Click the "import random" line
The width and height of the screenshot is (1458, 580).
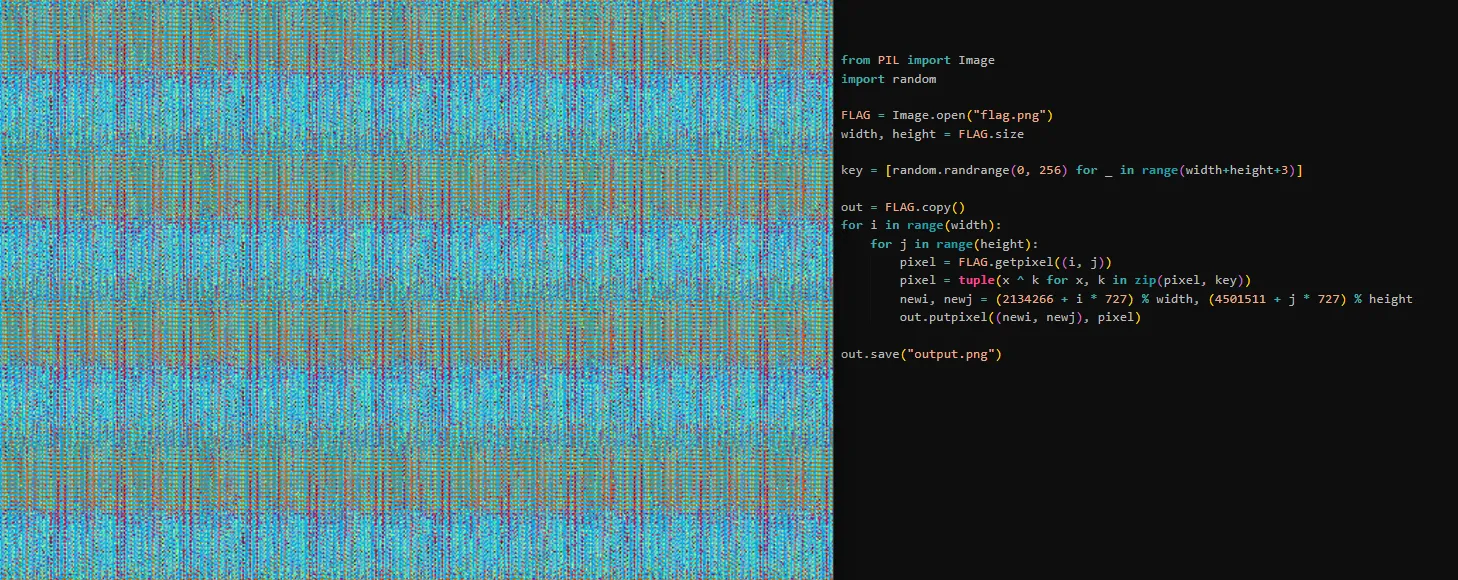[x=888, y=79]
